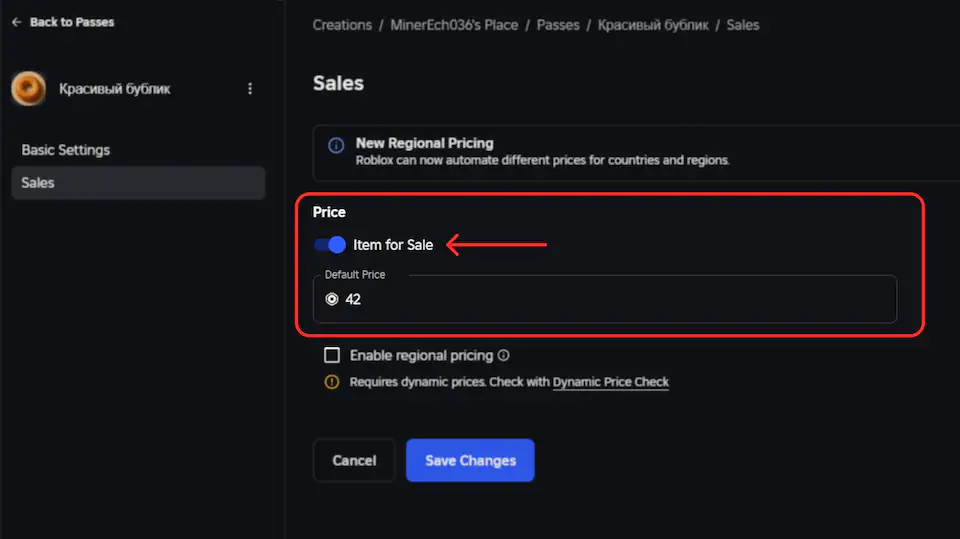
Task: Open the three-dot menu beside Красивый бублик
Action: (x=250, y=89)
